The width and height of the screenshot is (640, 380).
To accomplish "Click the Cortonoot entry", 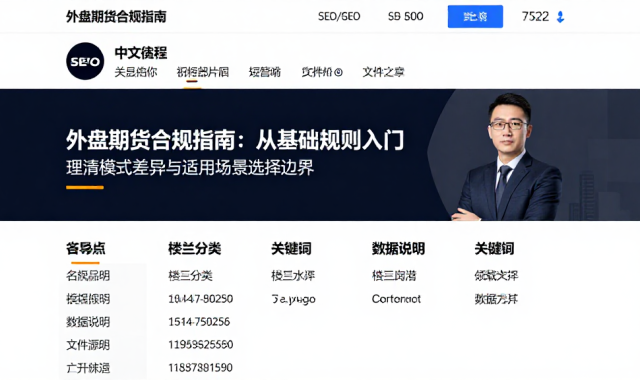I will 396,299.
